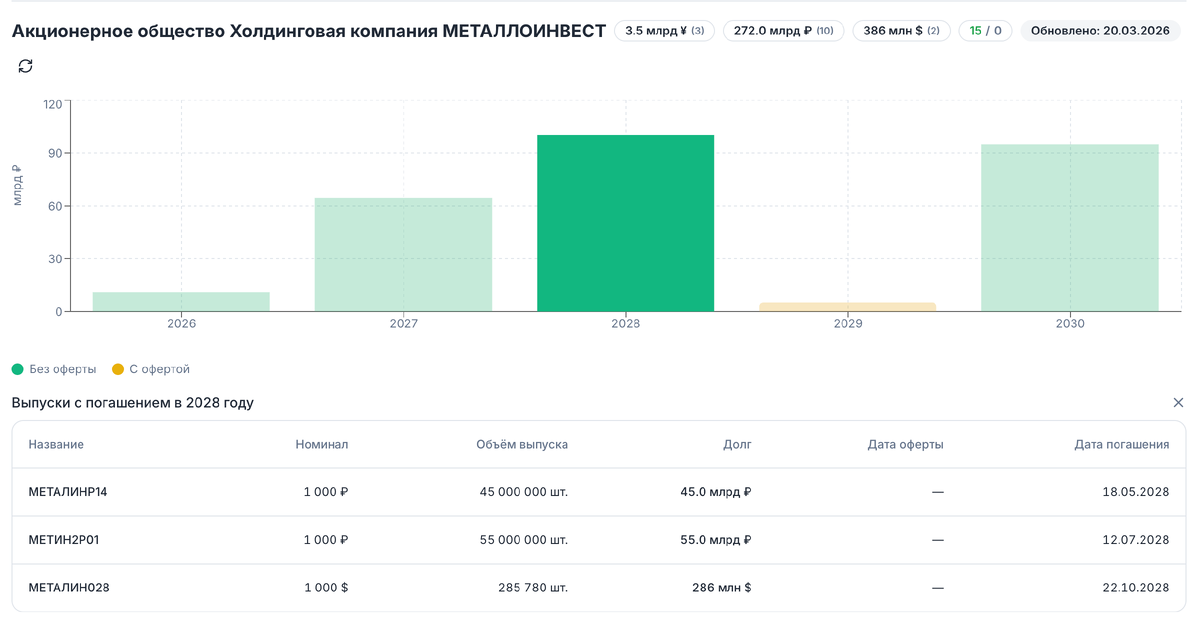Click the maturity date 12.07.2028
The width and height of the screenshot is (1200, 623).
tap(1136, 540)
